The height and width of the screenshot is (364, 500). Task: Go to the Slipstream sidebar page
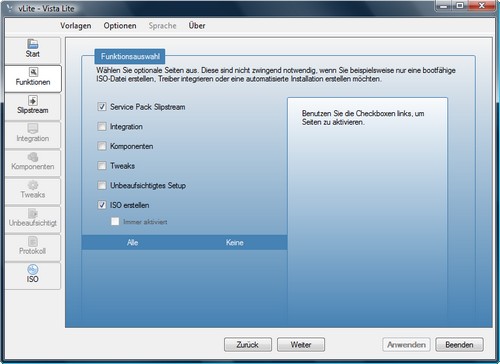point(33,106)
